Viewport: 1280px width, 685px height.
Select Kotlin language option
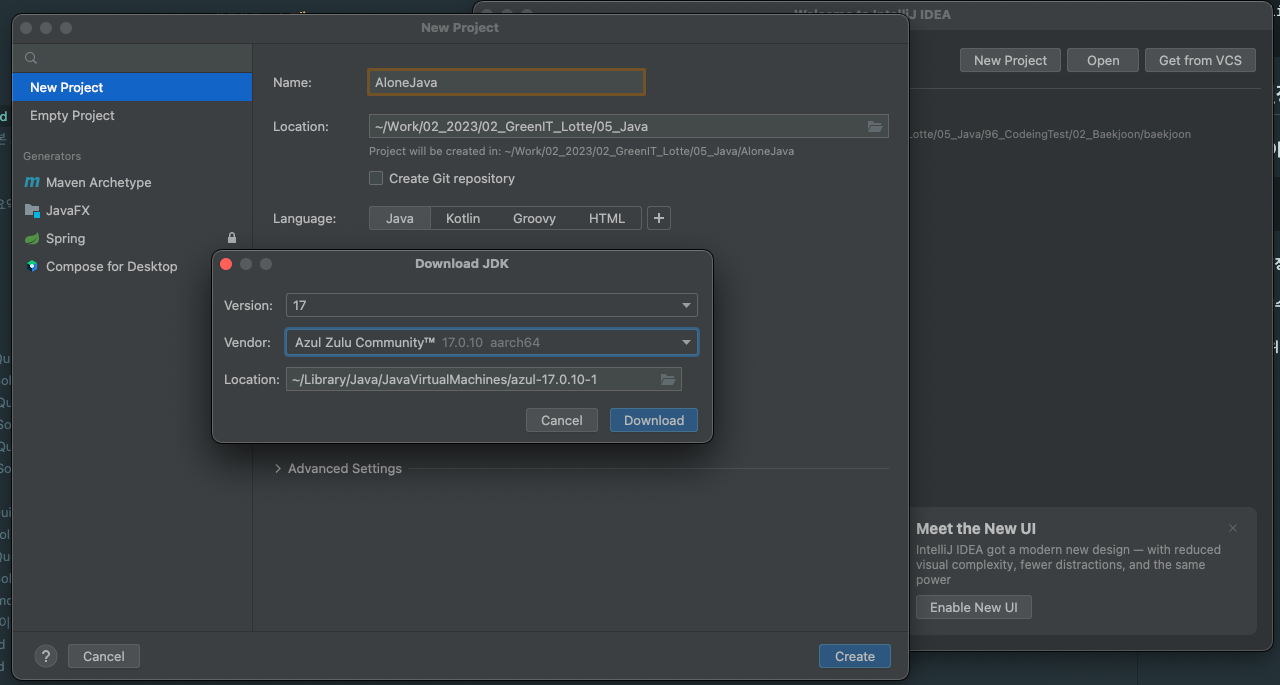point(463,218)
